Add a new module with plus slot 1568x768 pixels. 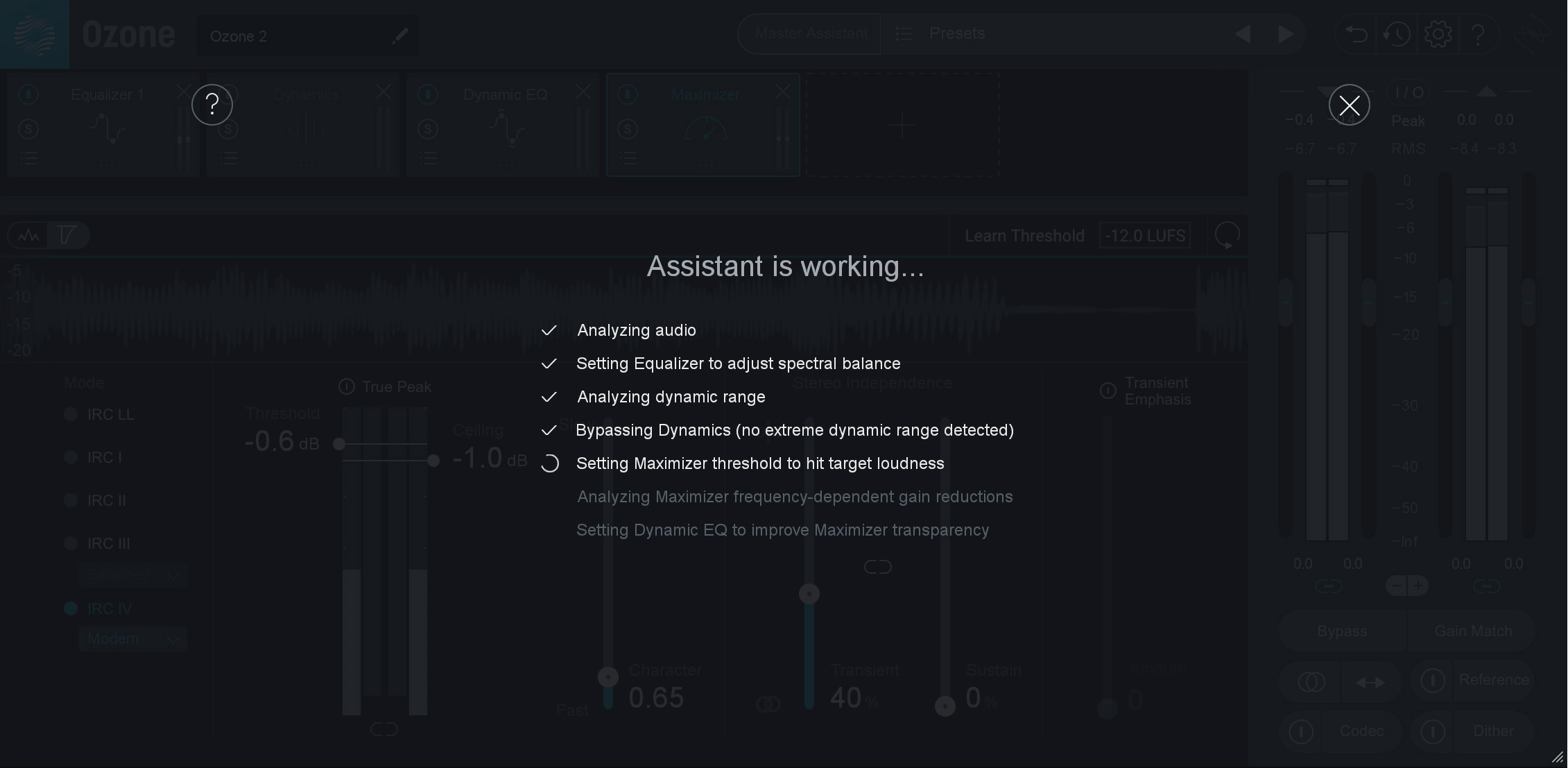[x=902, y=126]
